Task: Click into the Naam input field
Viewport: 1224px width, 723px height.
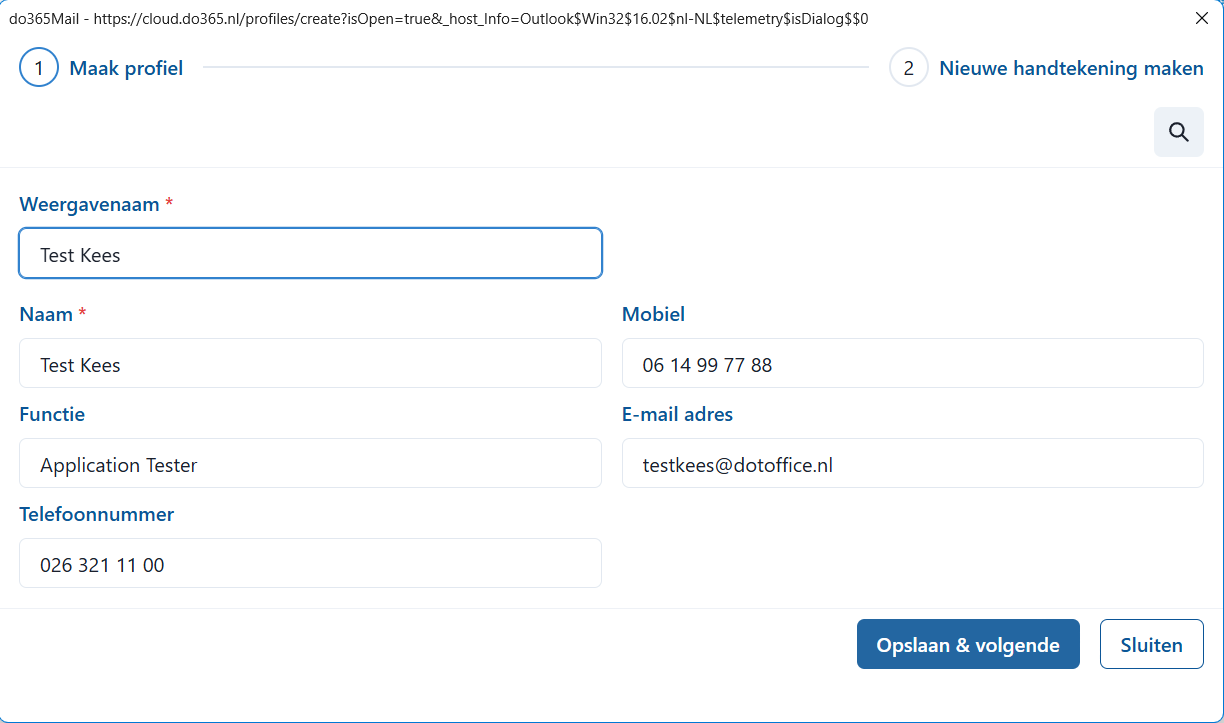Action: pos(310,364)
